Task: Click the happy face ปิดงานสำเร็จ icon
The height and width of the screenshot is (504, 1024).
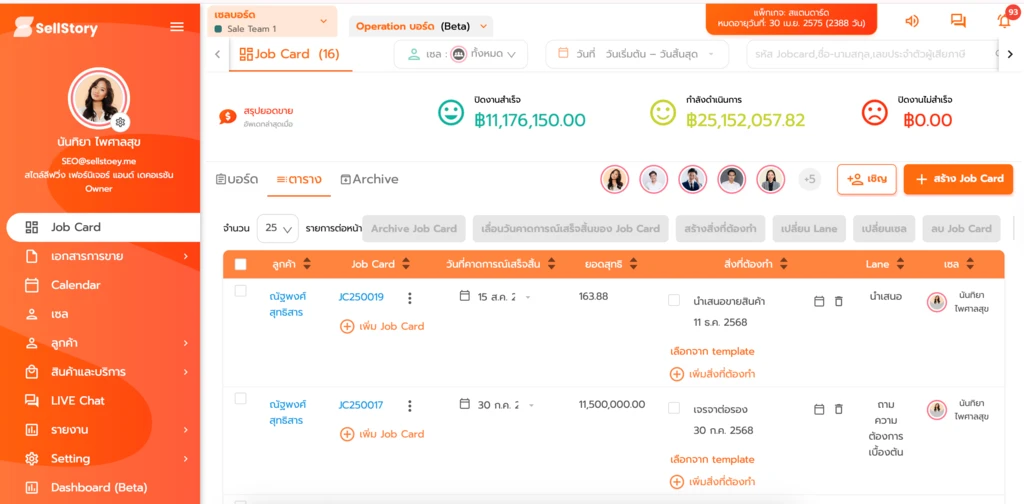Action: click(451, 113)
